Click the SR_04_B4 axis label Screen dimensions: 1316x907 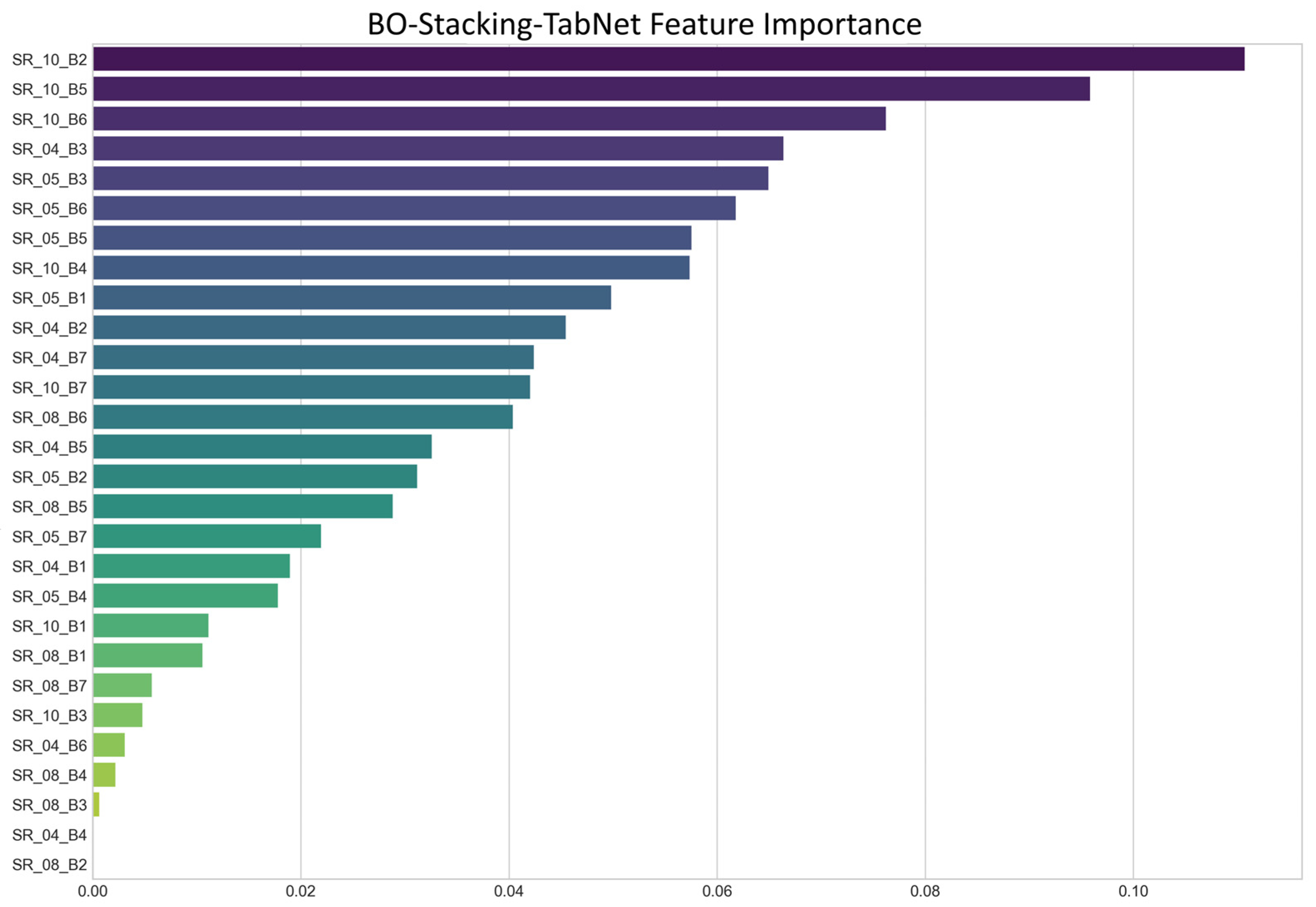click(49, 836)
